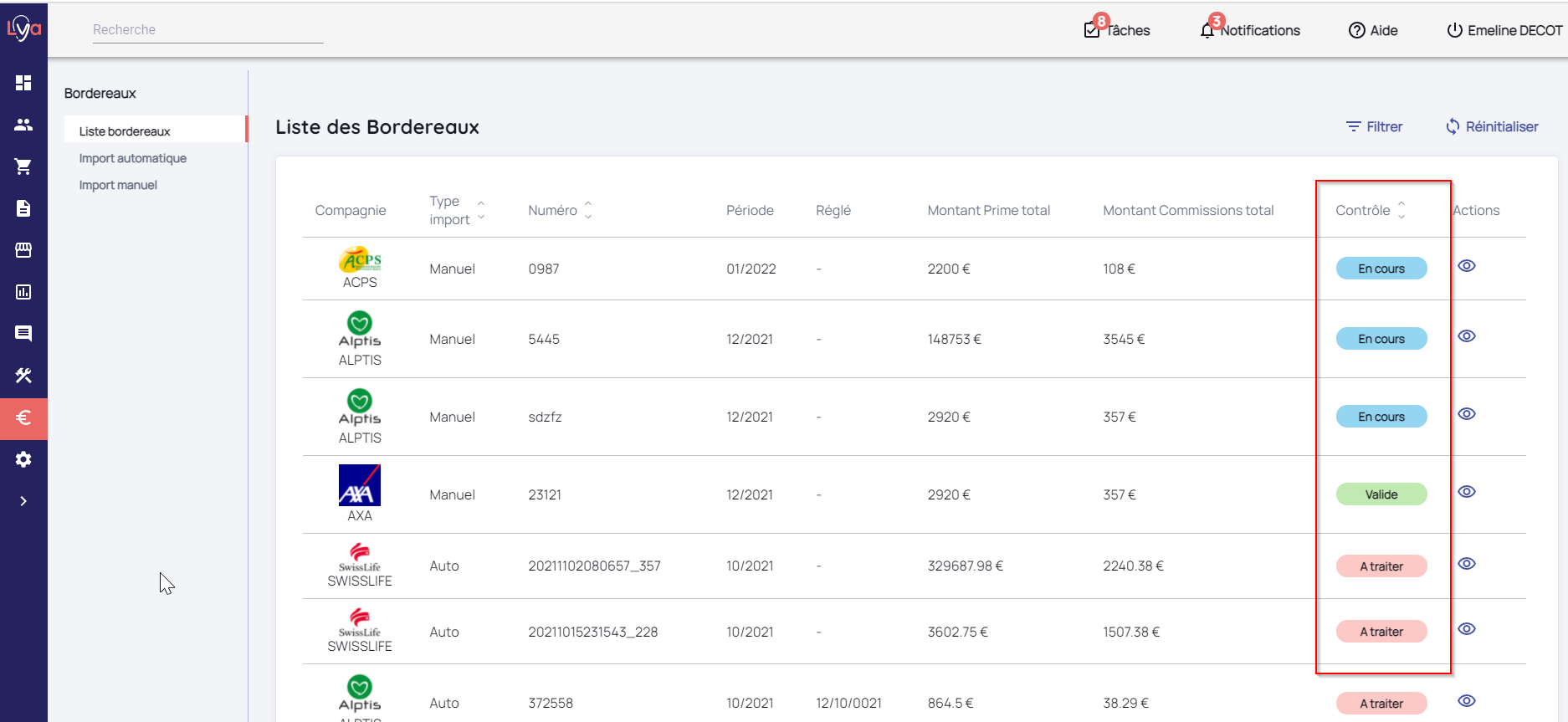The height and width of the screenshot is (722, 1568).
Task: Click the people/contacts sidebar icon
Action: point(23,125)
